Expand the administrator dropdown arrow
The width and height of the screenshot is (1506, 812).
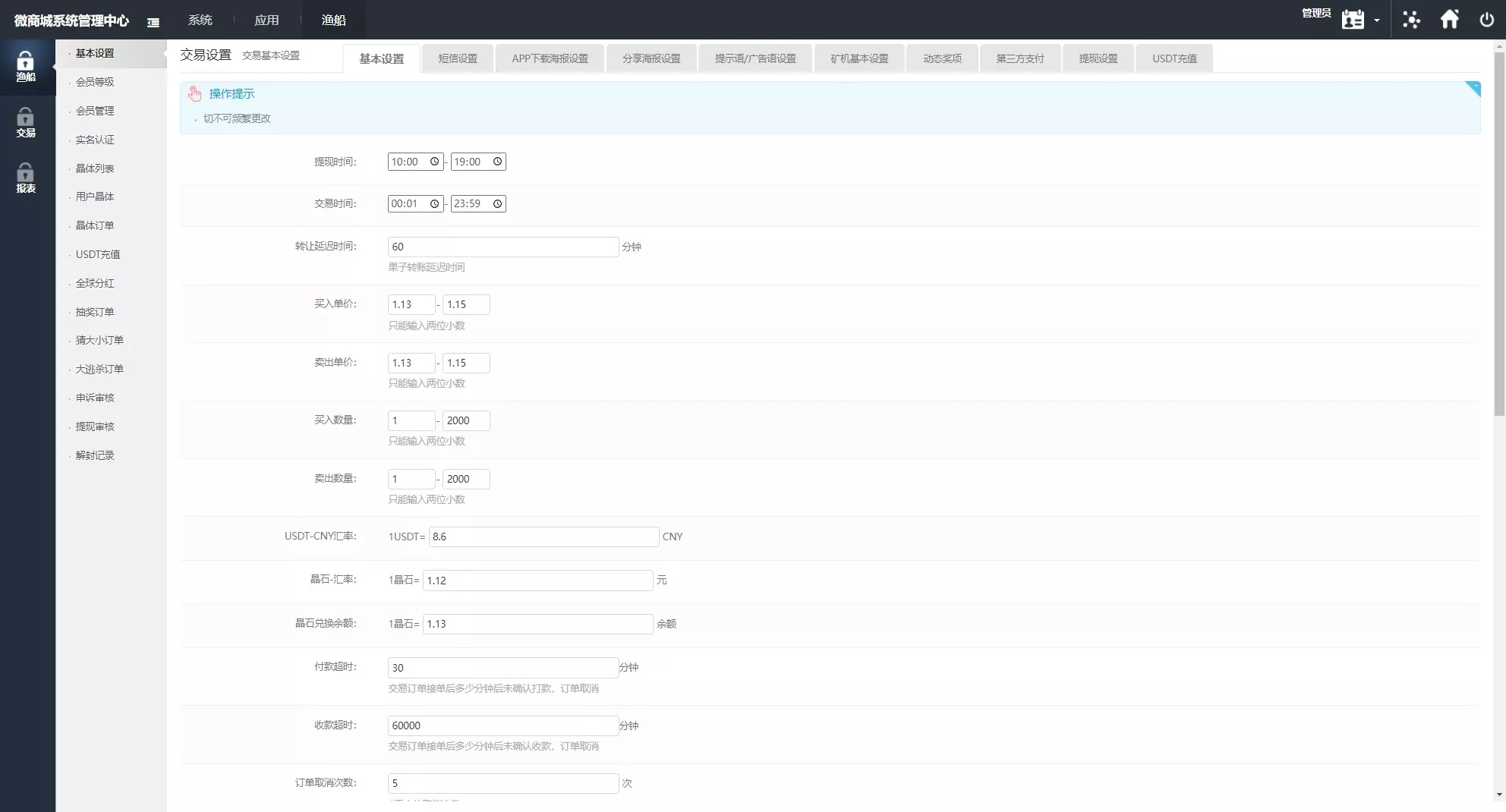[x=1376, y=20]
